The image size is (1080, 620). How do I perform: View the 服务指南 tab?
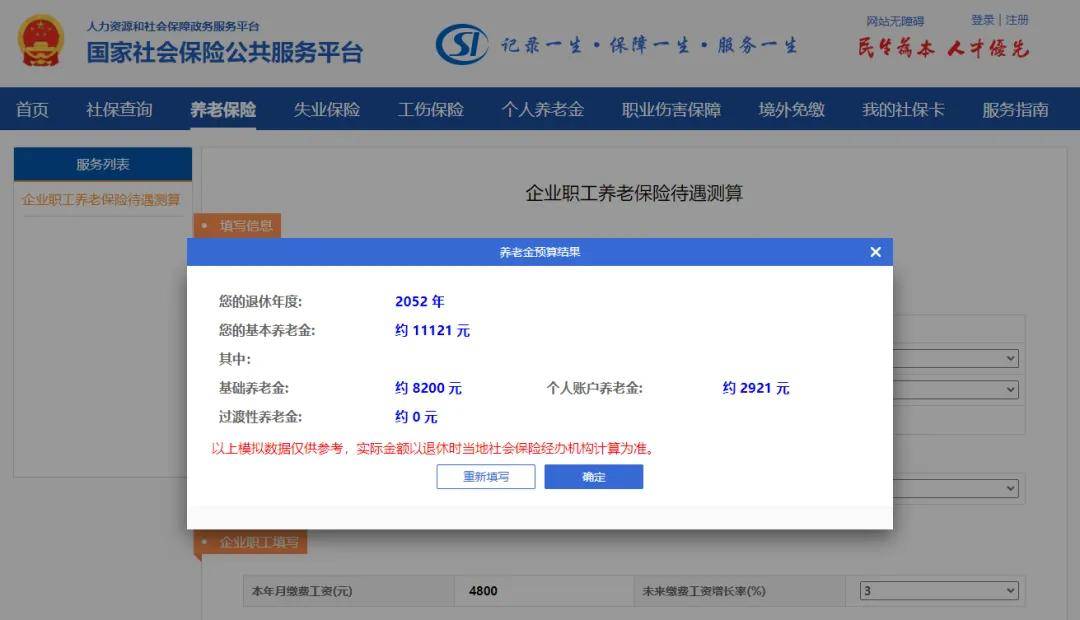coord(1016,109)
